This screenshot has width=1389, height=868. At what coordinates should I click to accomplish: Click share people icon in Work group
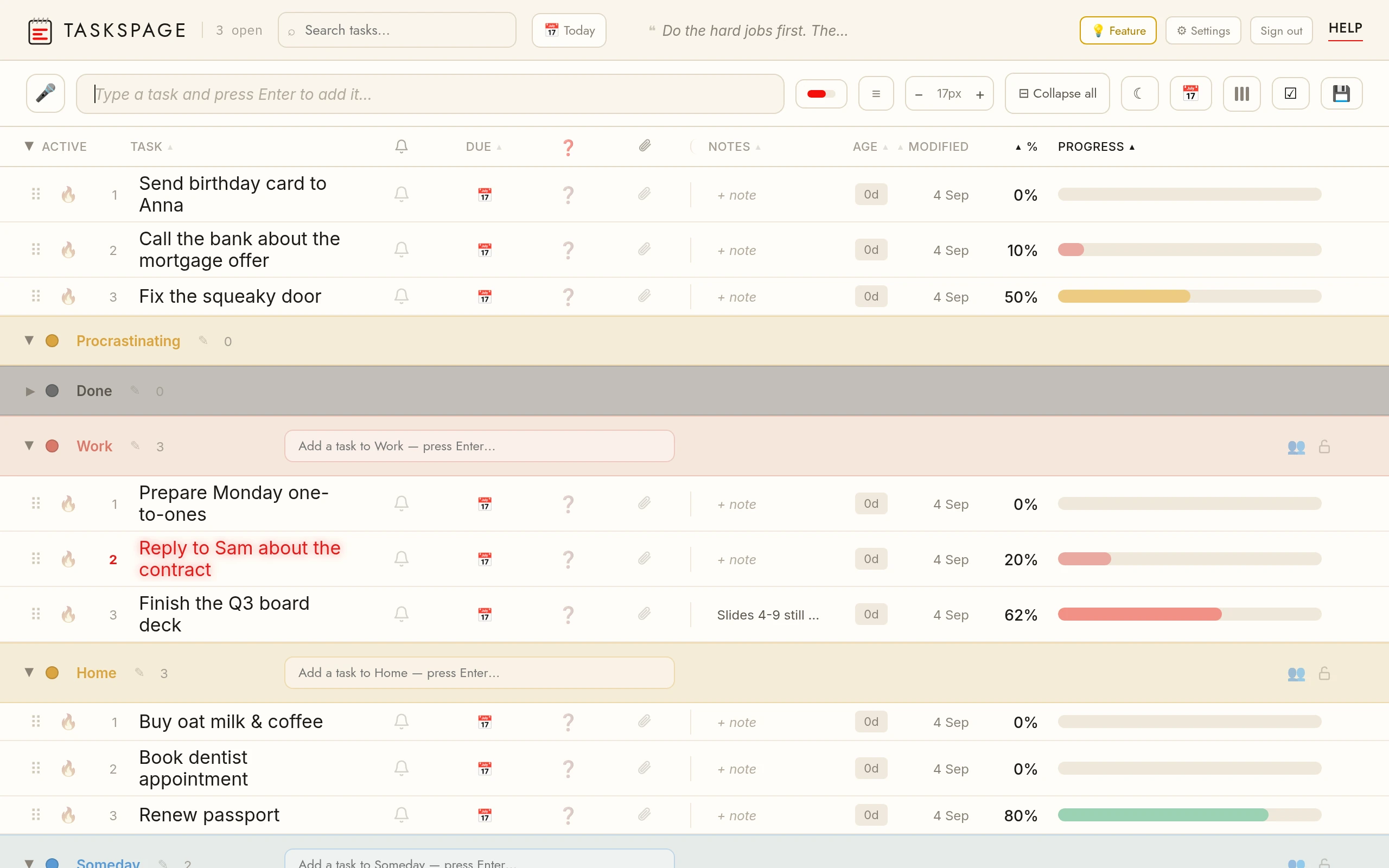click(1296, 446)
